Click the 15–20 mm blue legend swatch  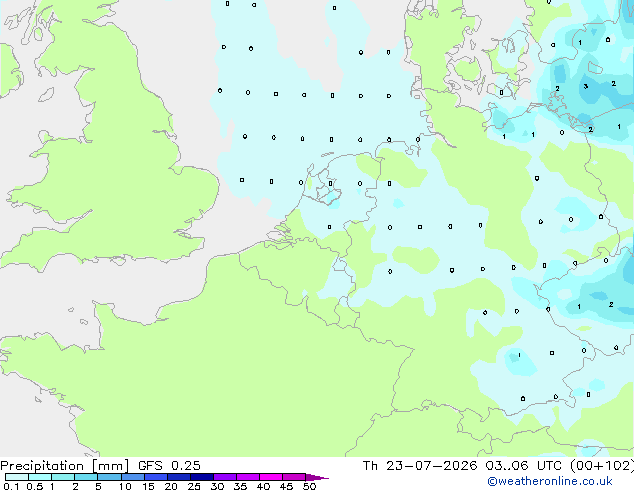pyautogui.click(x=156, y=477)
